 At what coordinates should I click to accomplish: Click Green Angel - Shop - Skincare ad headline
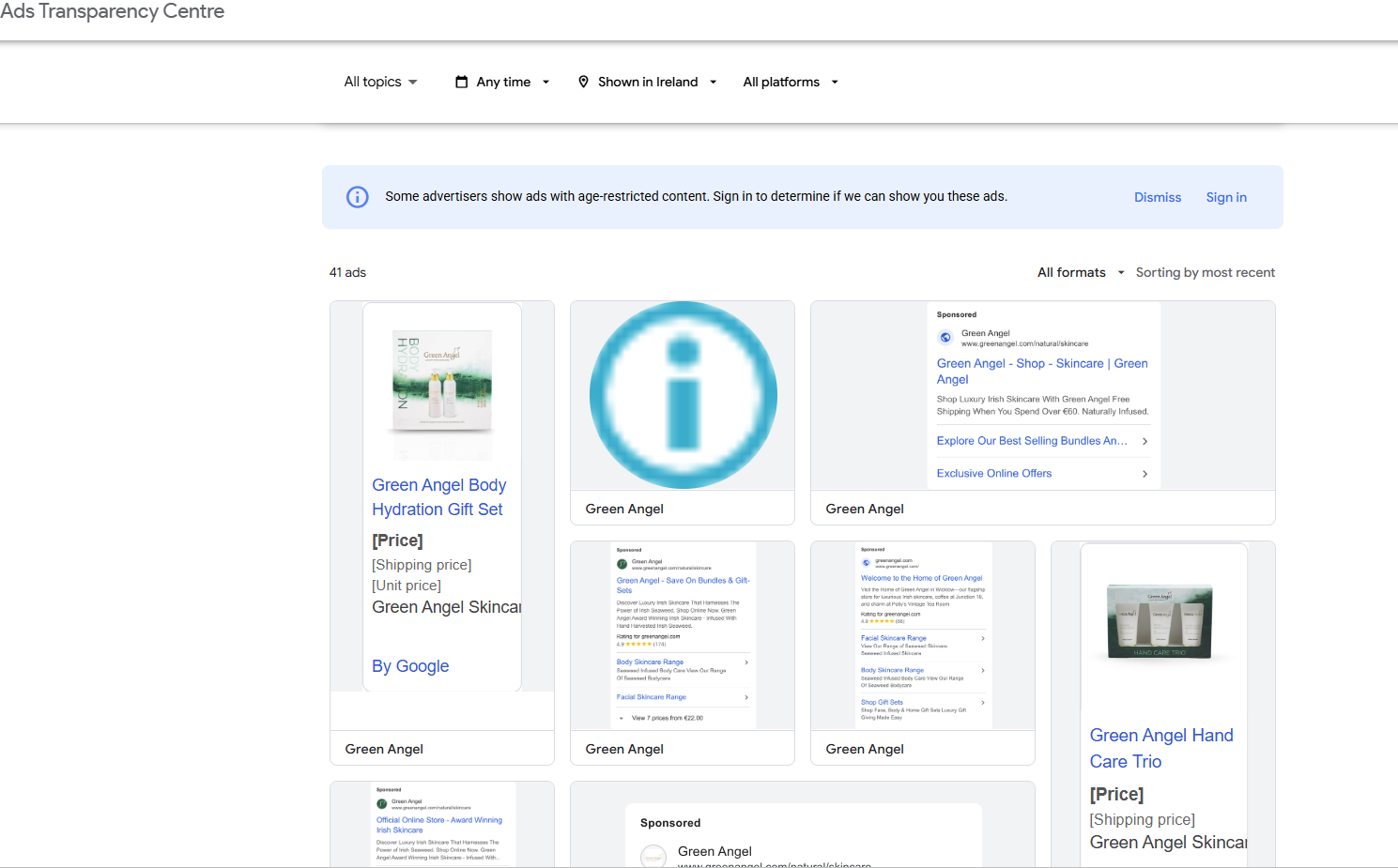tap(1042, 372)
